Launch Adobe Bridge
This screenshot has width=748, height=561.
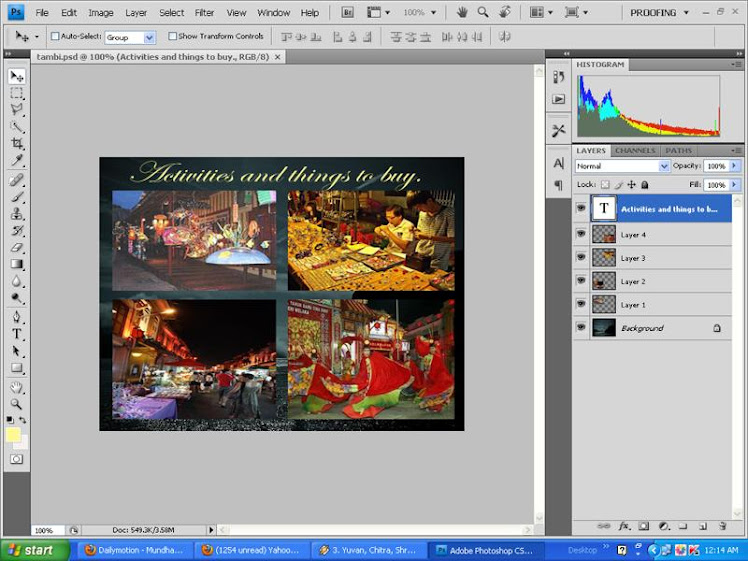click(x=348, y=12)
